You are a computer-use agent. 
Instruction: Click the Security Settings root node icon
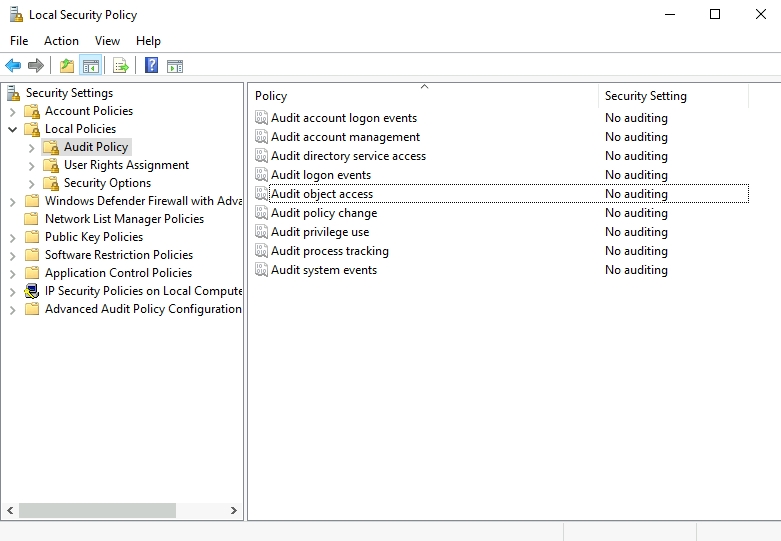[13, 93]
